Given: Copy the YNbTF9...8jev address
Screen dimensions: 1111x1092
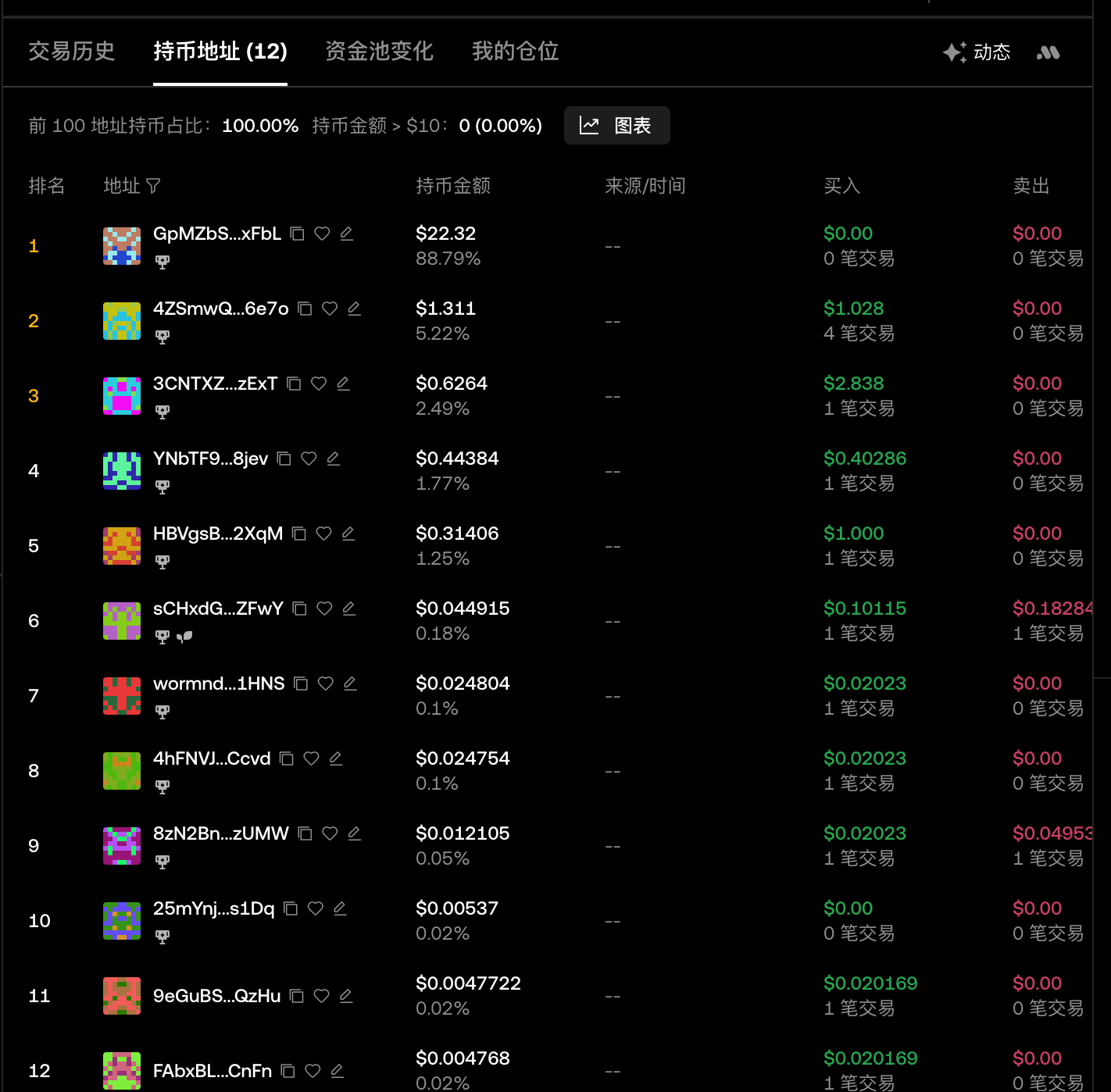Looking at the screenshot, I should (284, 459).
